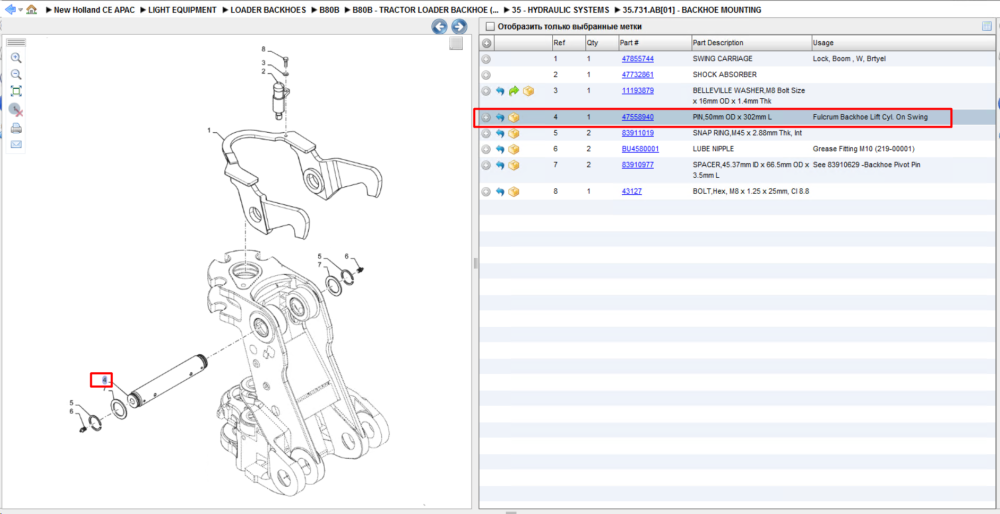1000x514 pixels.
Task: Zoom out of the parts diagram
Action: click(x=17, y=75)
